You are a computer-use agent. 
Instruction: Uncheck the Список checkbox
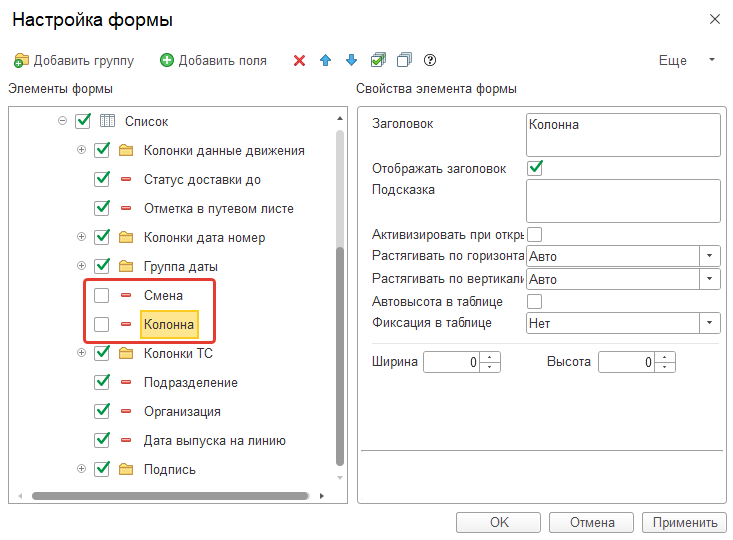(83, 121)
